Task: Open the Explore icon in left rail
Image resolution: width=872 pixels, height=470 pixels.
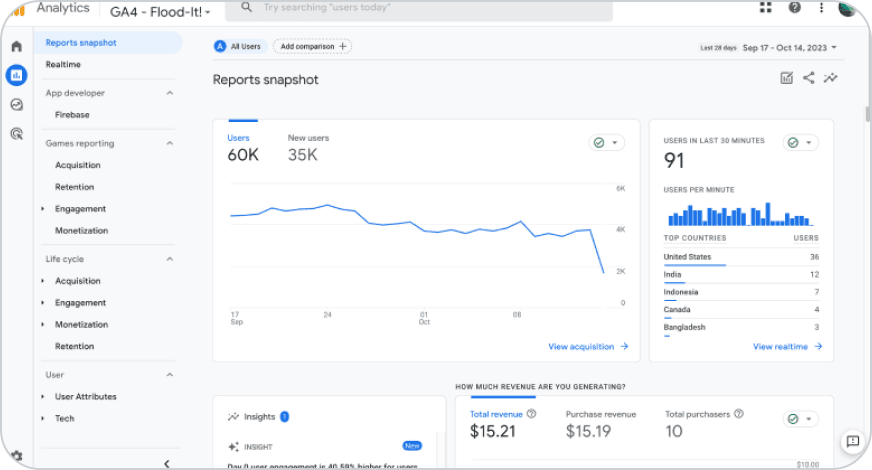Action: coord(17,105)
